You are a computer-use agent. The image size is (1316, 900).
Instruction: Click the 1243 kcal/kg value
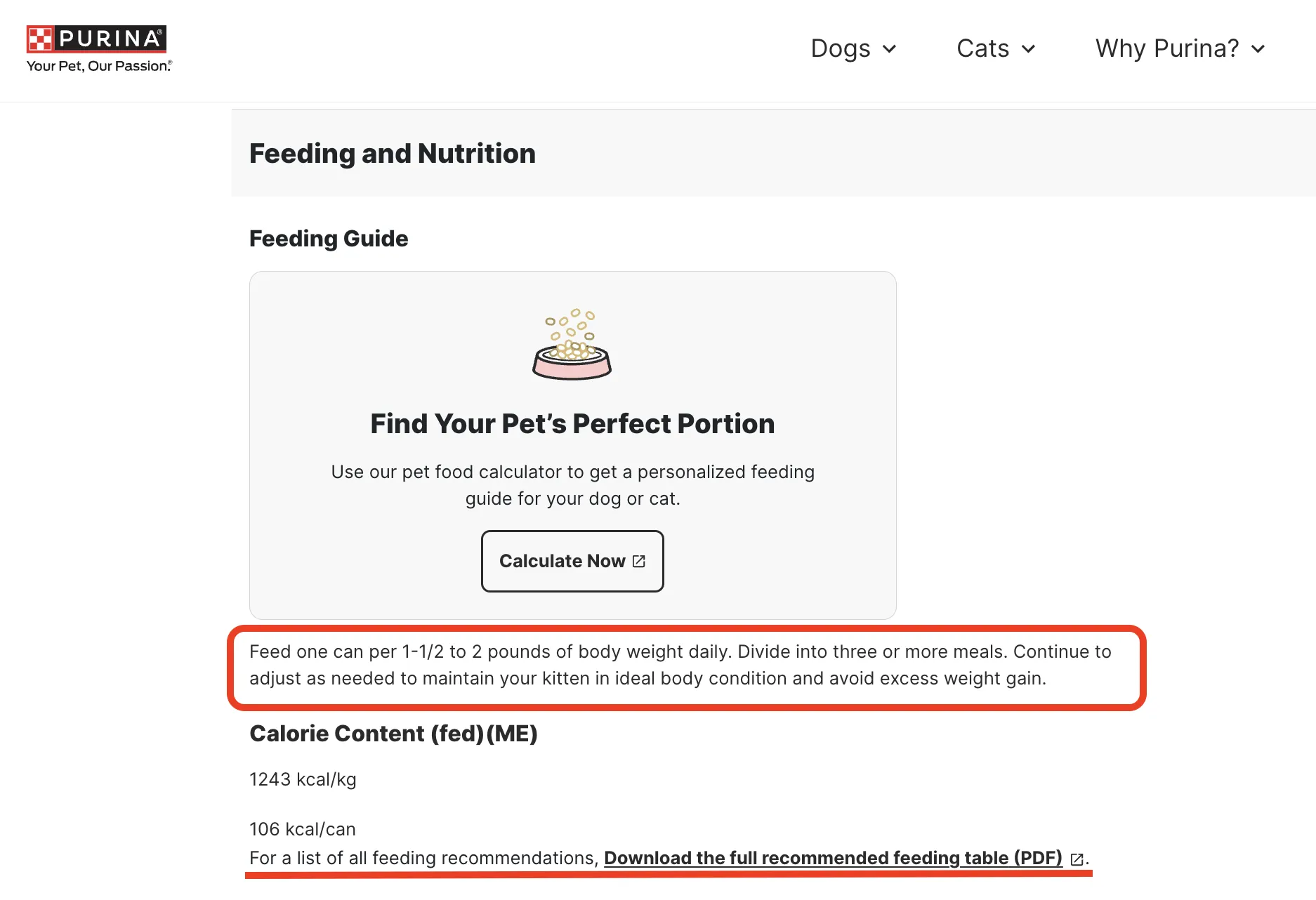303,780
